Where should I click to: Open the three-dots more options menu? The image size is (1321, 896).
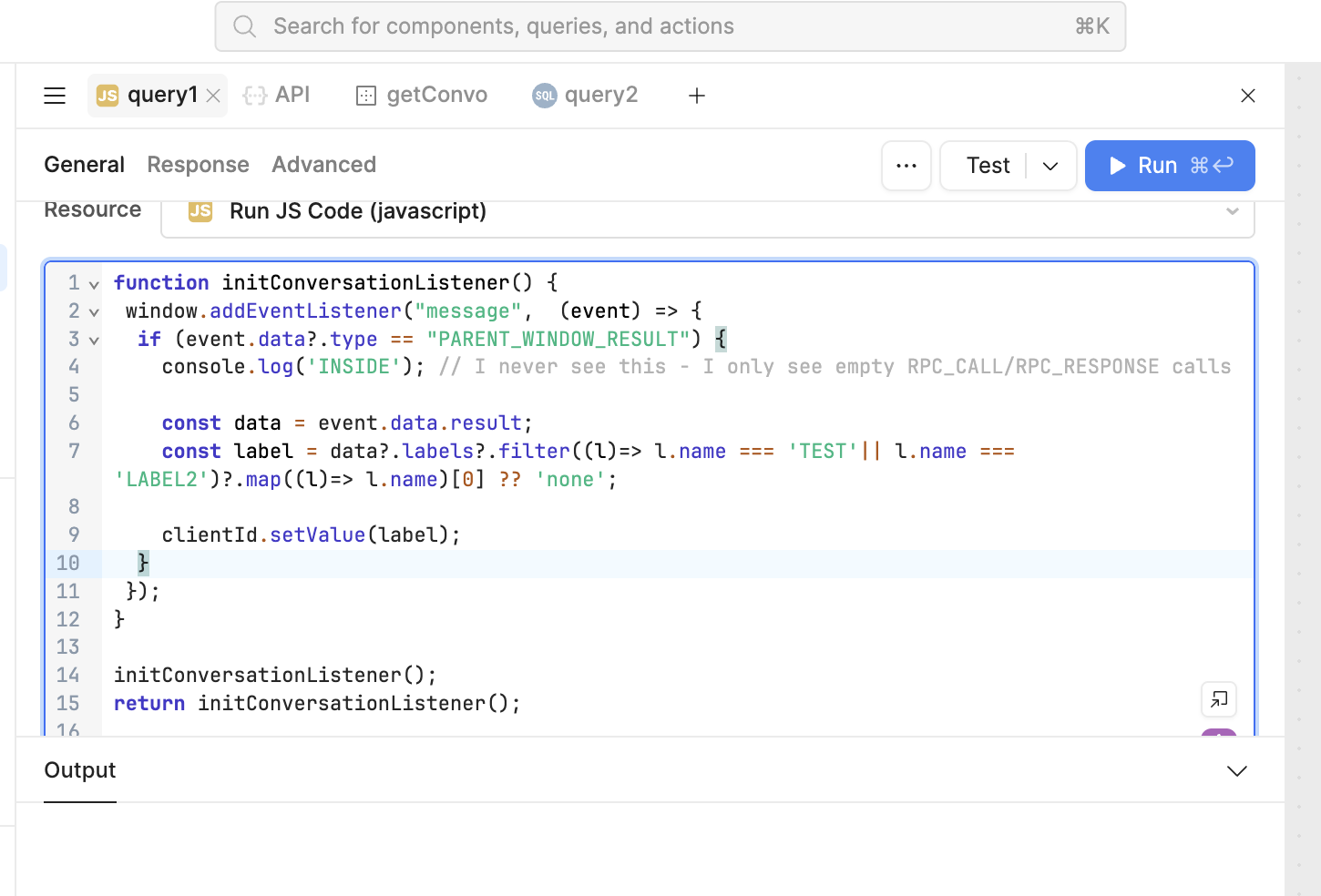(906, 166)
